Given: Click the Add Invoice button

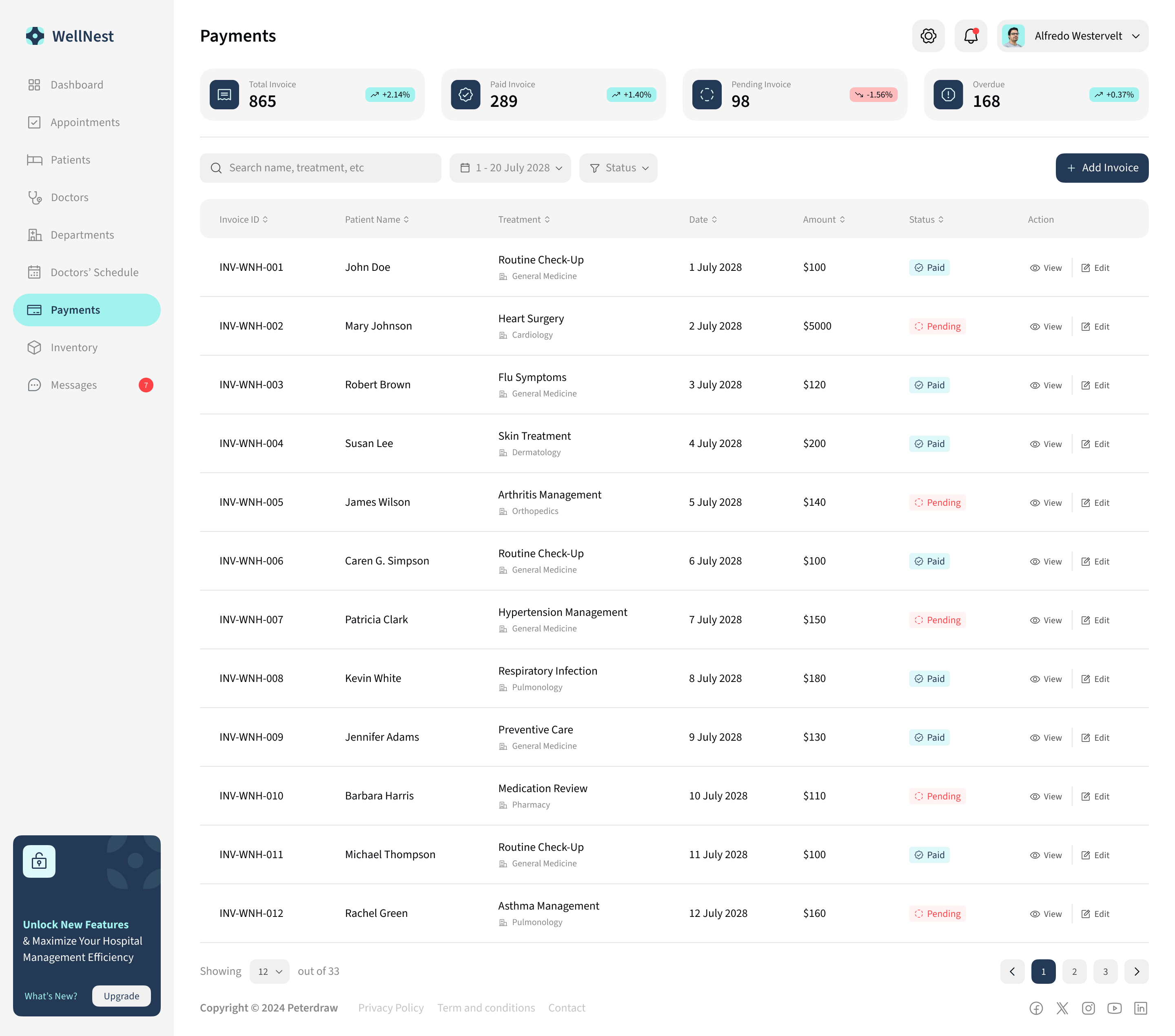Looking at the screenshot, I should tap(1102, 168).
